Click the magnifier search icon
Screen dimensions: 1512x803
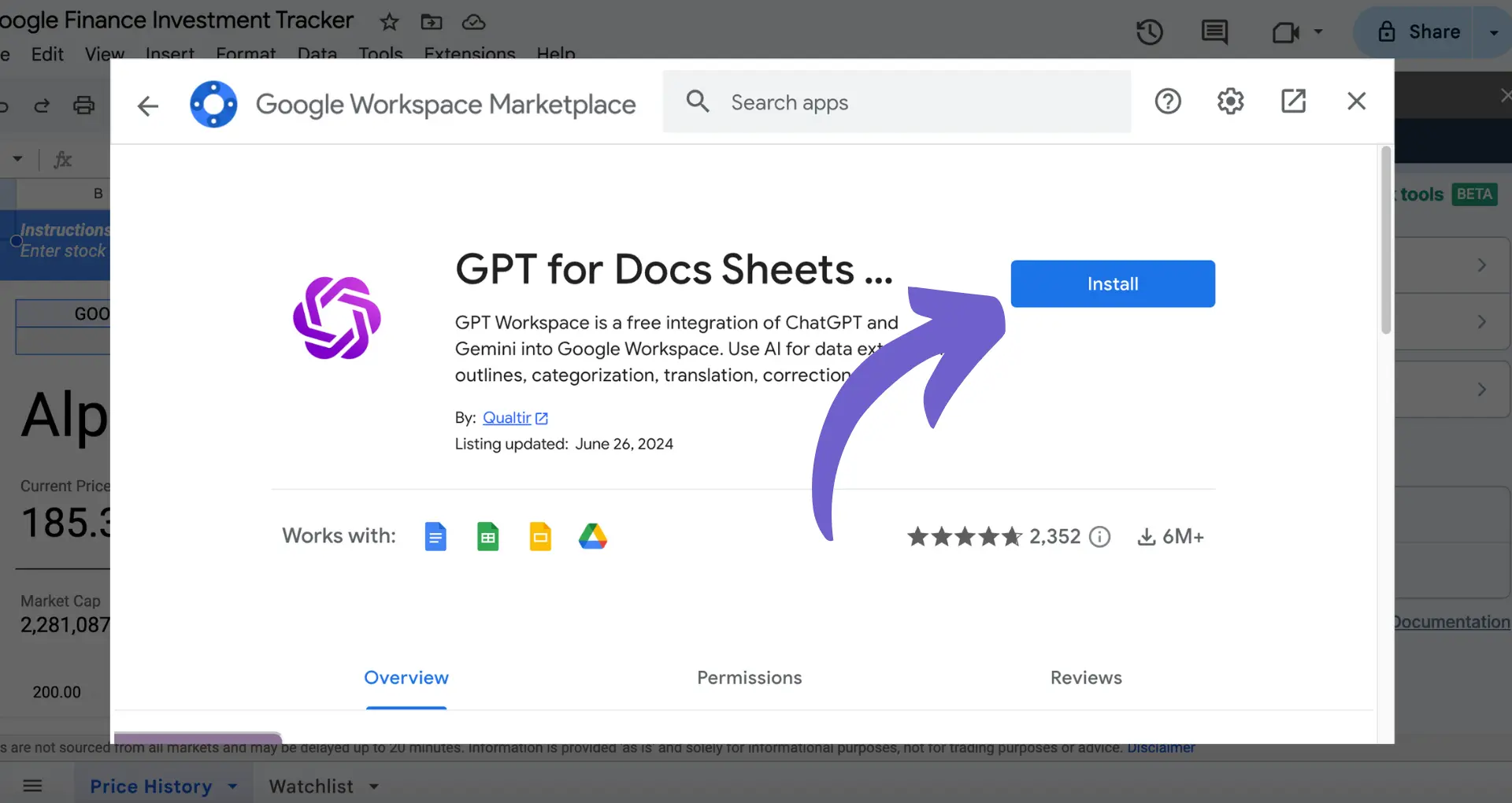coord(698,102)
